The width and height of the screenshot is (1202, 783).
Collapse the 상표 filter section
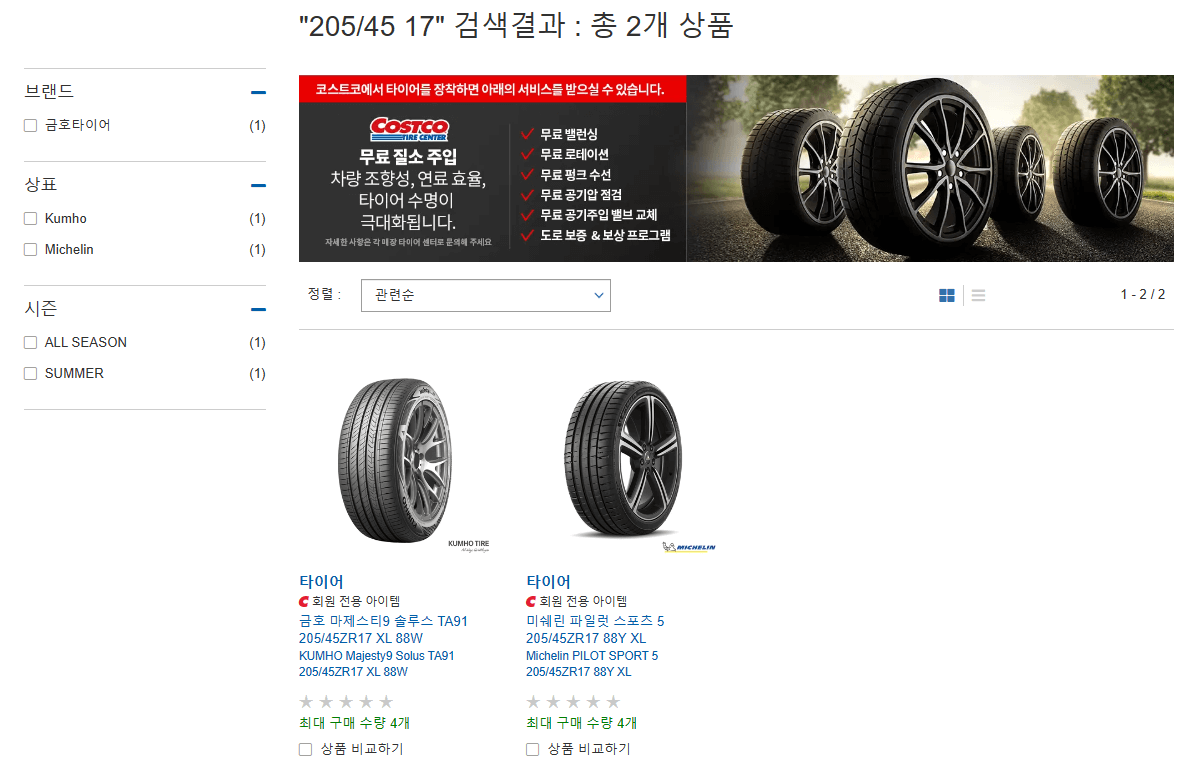click(258, 185)
